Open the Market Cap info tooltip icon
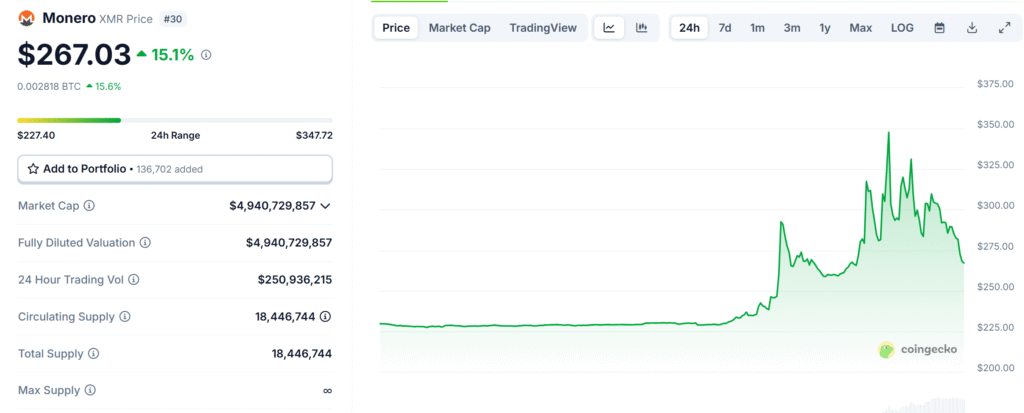The image size is (1024, 413). point(89,206)
